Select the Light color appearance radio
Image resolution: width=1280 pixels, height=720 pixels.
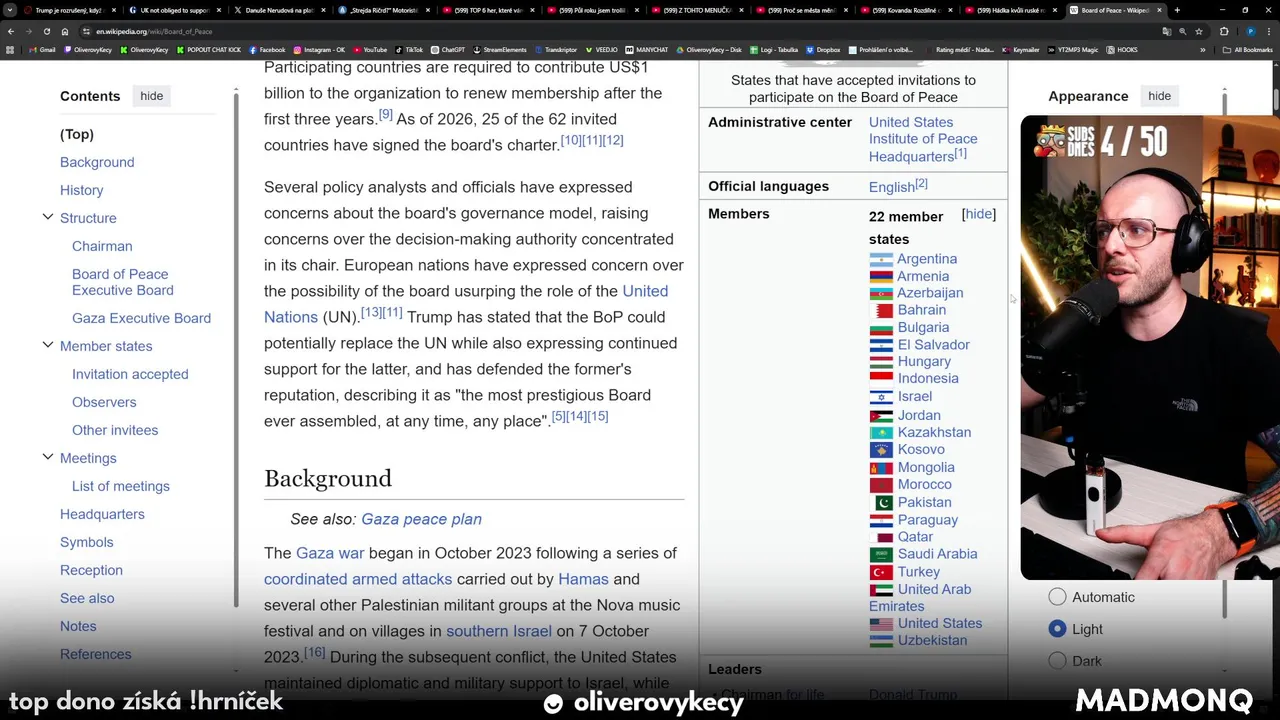[1057, 629]
